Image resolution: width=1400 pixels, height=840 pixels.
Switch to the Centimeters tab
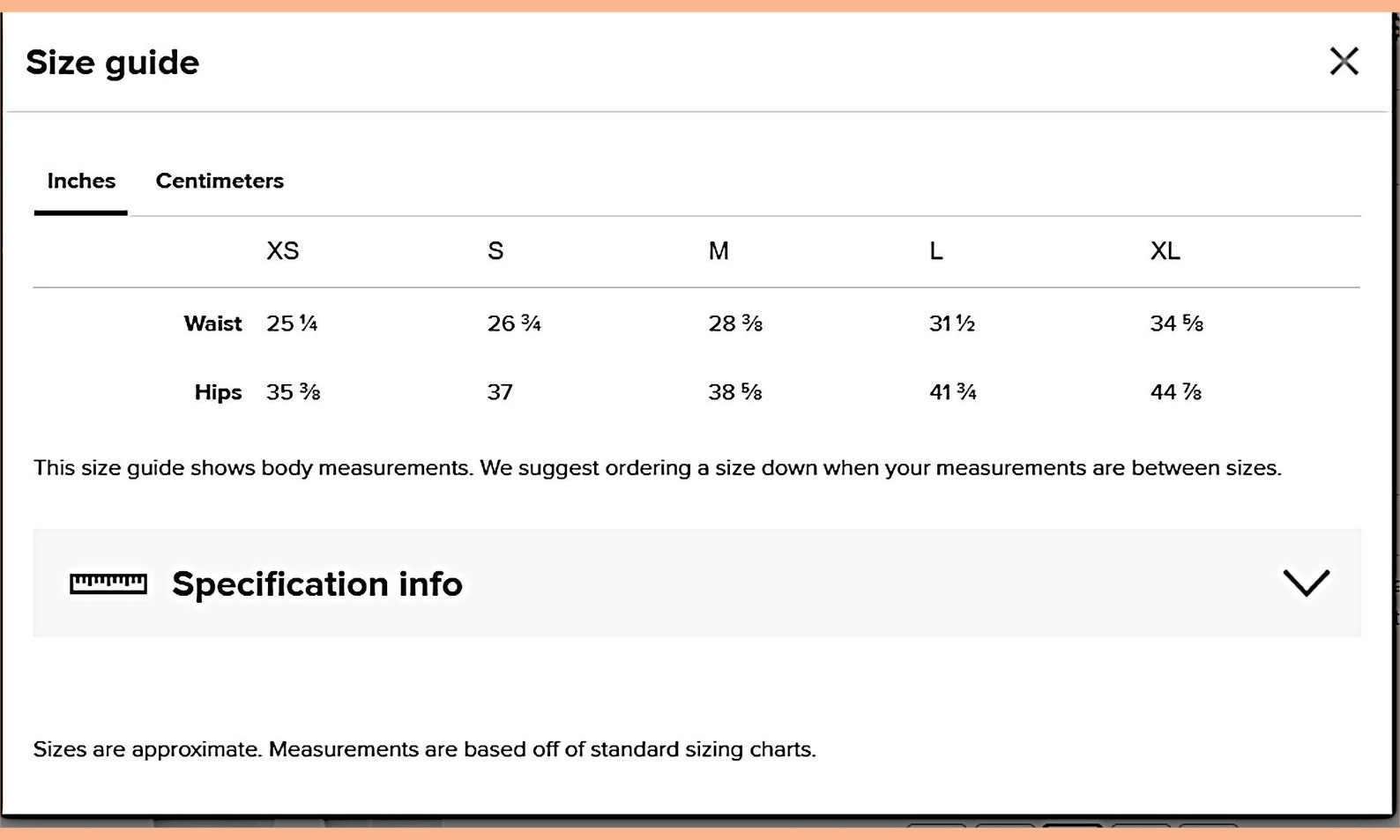tap(220, 181)
